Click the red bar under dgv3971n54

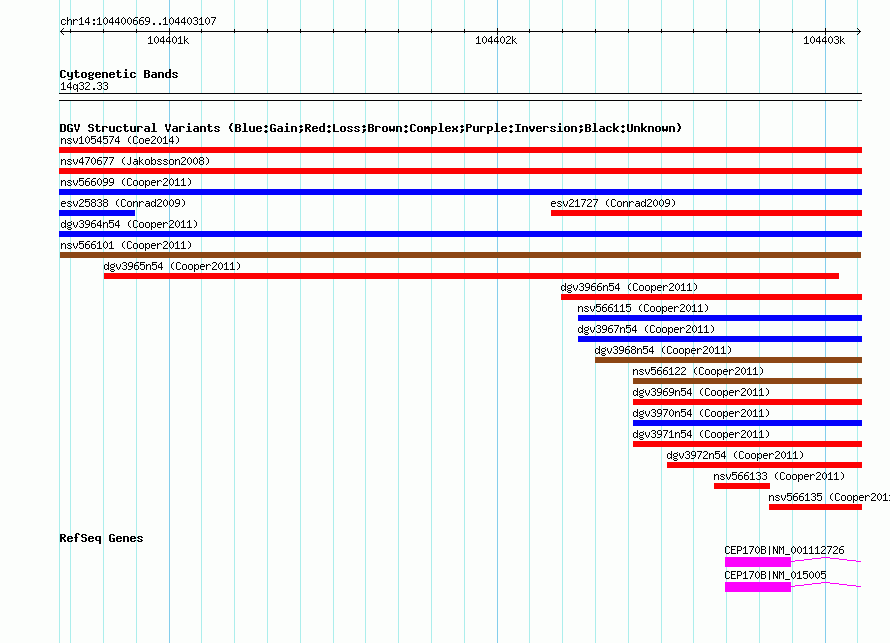(x=748, y=444)
